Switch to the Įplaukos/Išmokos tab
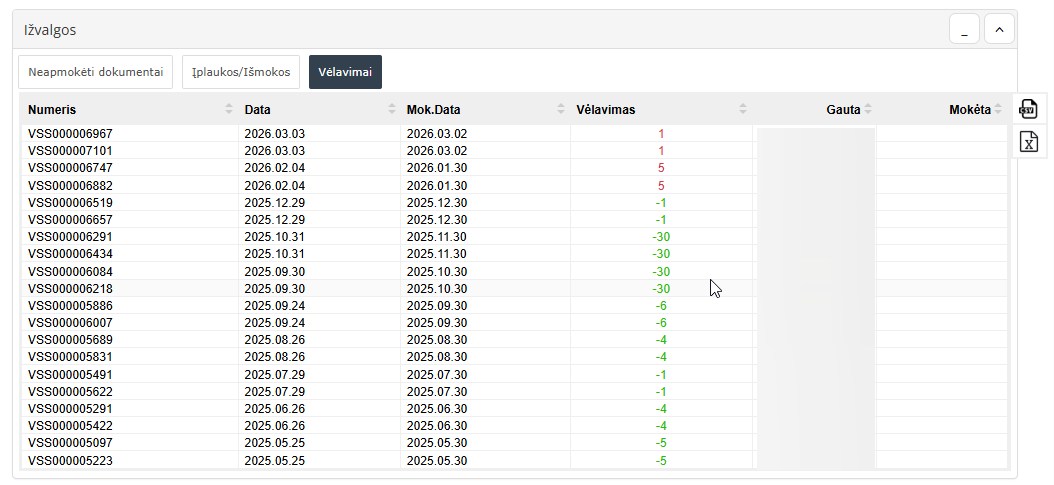Image resolution: width=1054 pixels, height=485 pixels. pos(241,72)
